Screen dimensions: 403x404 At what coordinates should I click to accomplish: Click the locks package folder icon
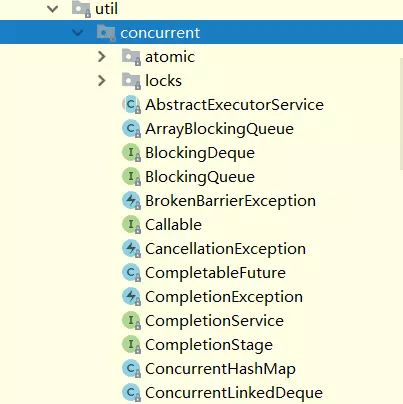click(x=131, y=81)
